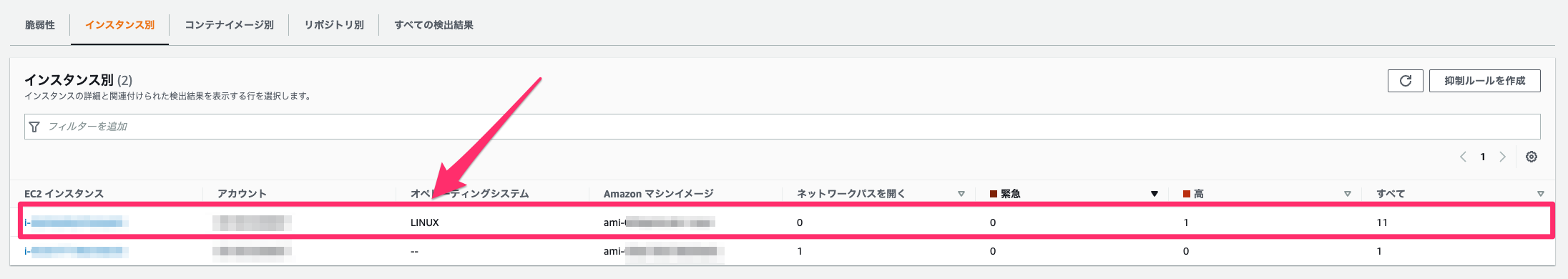Click the refresh icon button
Screen dimensions: 1568x279
pos(1405,81)
